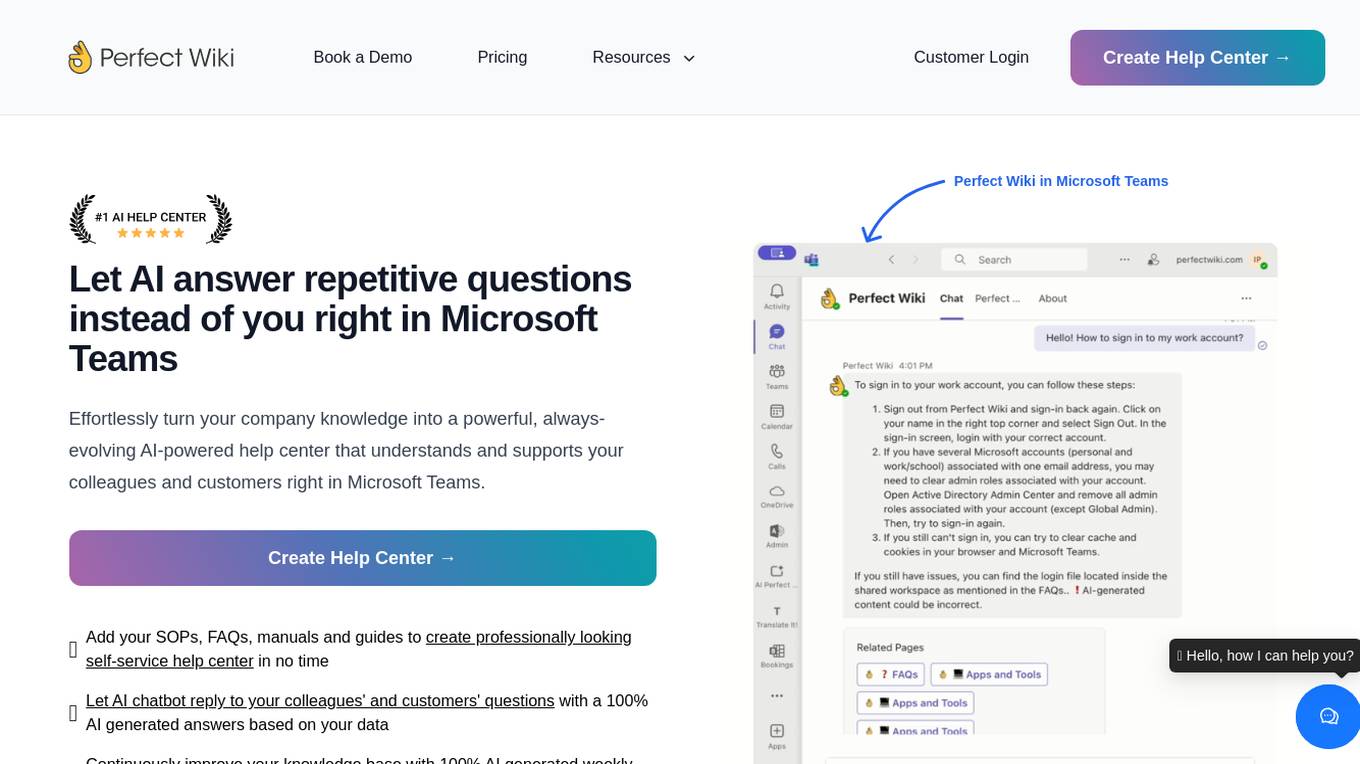Screen dimensions: 1360x764
Task: Click the FAQs related page chip
Action: point(891,675)
